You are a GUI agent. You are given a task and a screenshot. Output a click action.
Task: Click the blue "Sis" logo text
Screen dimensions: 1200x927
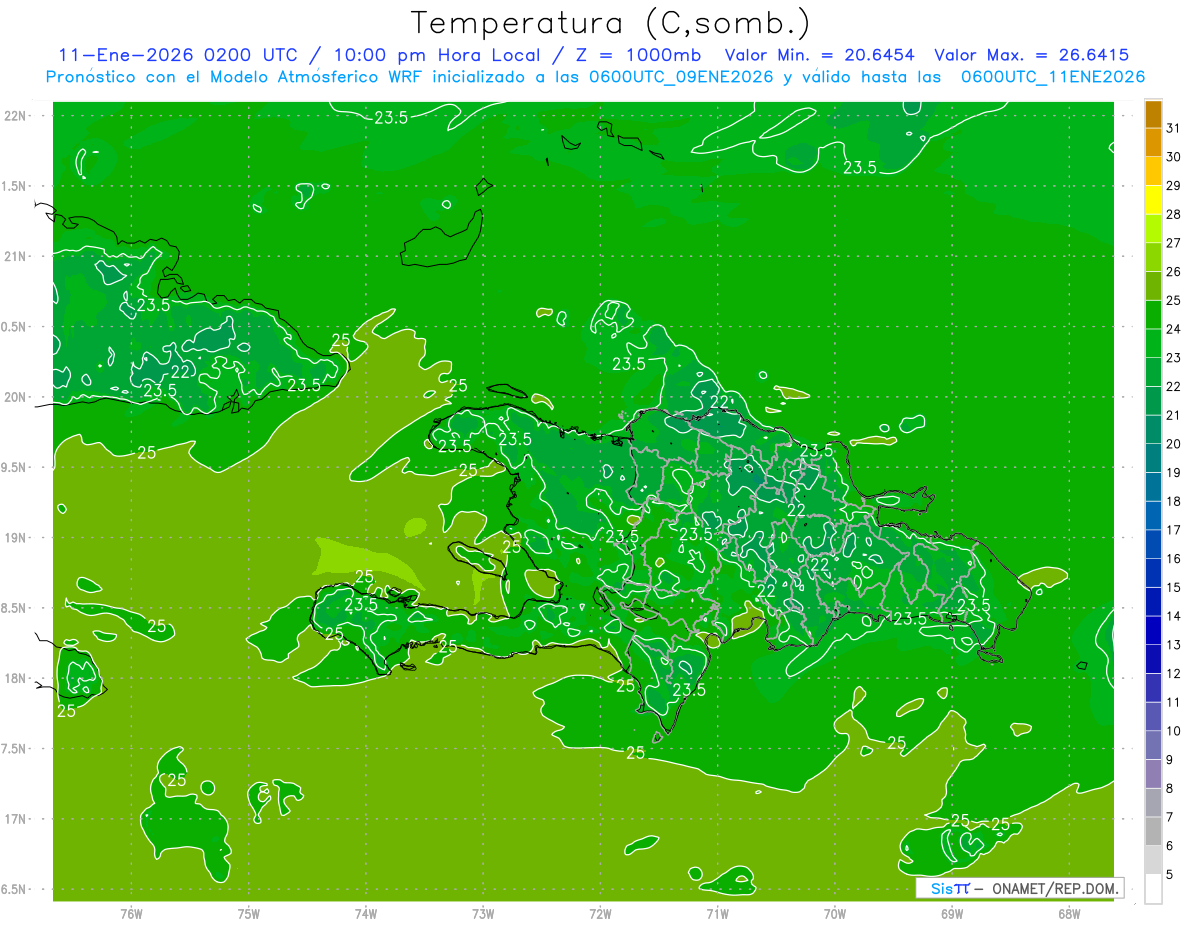[x=941, y=888]
